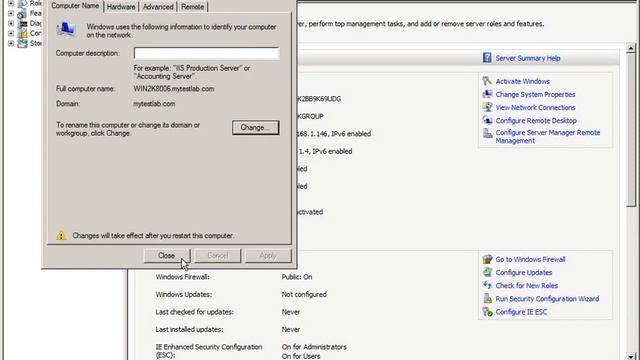This screenshot has height=360, width=640.
Task: Click 'Never' beside Last installed updates
Action: click(x=291, y=329)
